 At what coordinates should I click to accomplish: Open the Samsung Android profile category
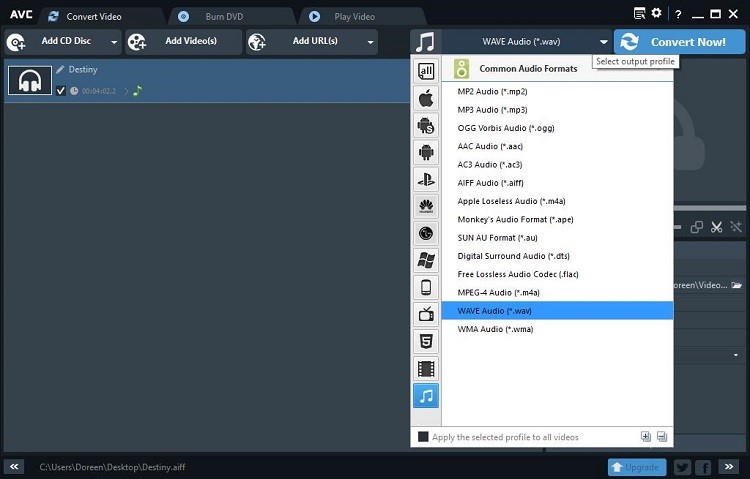click(426, 125)
